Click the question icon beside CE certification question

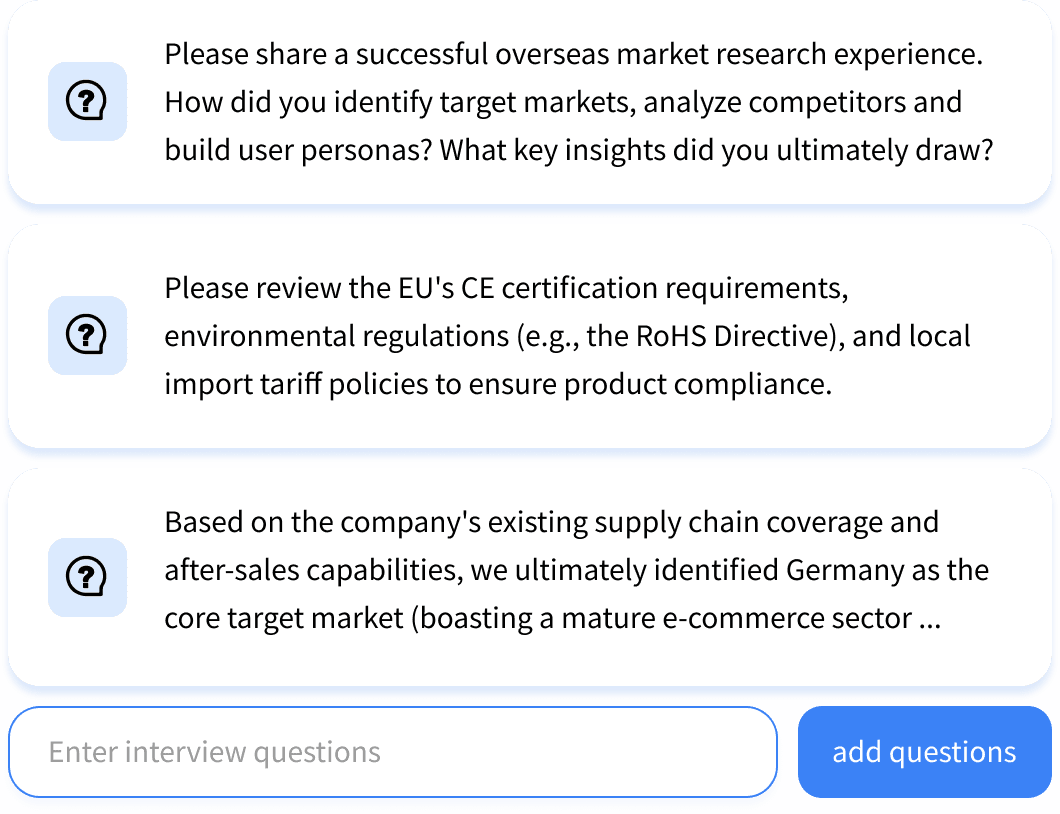click(87, 335)
